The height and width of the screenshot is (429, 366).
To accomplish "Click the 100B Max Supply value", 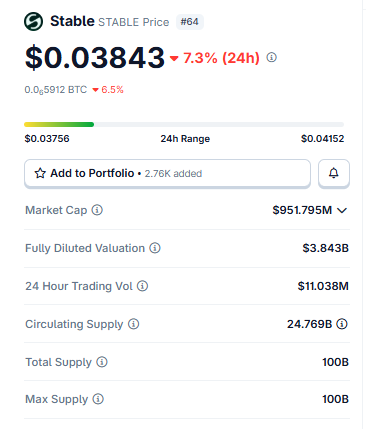I will (x=335, y=399).
